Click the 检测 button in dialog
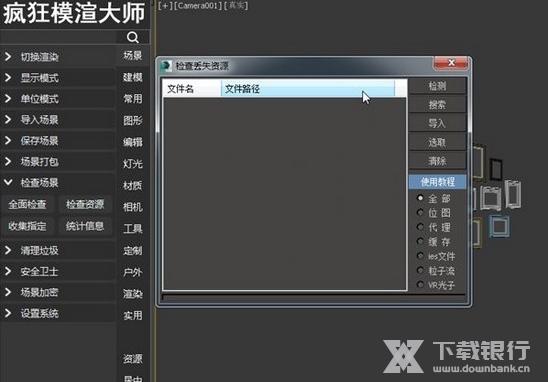The image size is (548, 382). 438,86
